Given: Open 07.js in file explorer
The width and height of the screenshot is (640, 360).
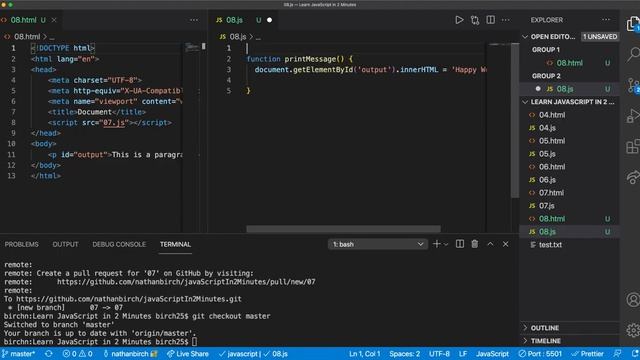Looking at the screenshot, I should (x=570, y=206).
